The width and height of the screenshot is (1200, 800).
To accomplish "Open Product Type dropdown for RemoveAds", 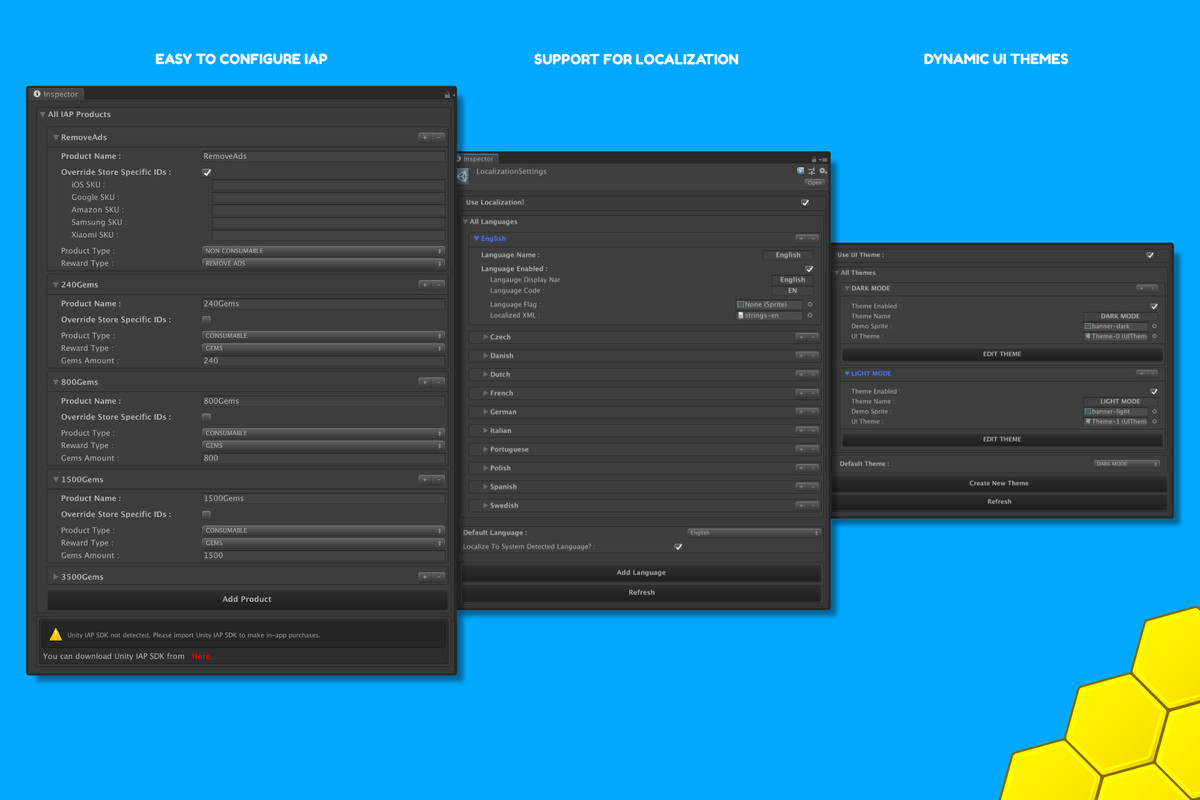I will [x=323, y=251].
